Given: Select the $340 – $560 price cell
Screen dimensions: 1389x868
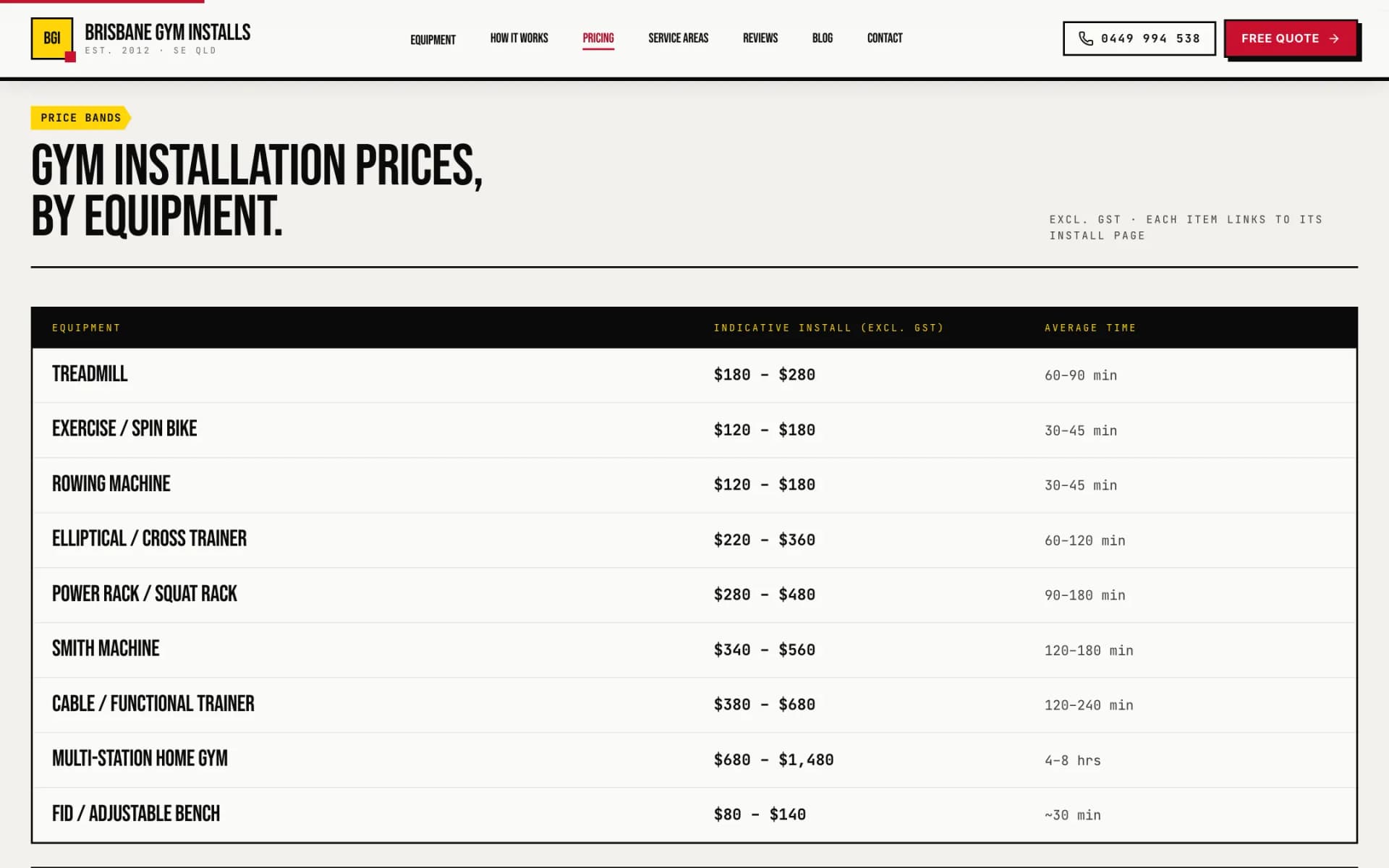Looking at the screenshot, I should pyautogui.click(x=764, y=650).
